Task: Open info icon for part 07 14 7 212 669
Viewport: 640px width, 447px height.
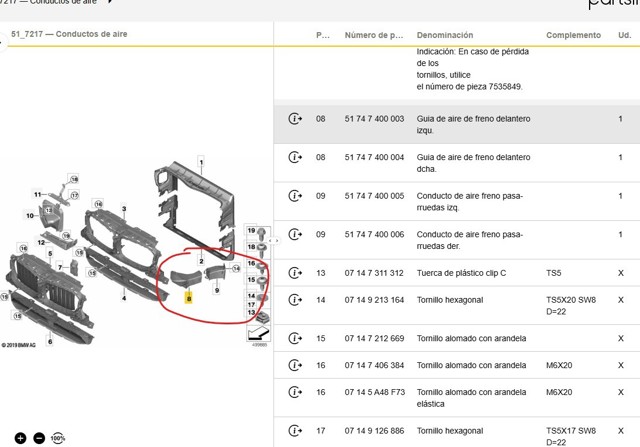Action: point(295,338)
